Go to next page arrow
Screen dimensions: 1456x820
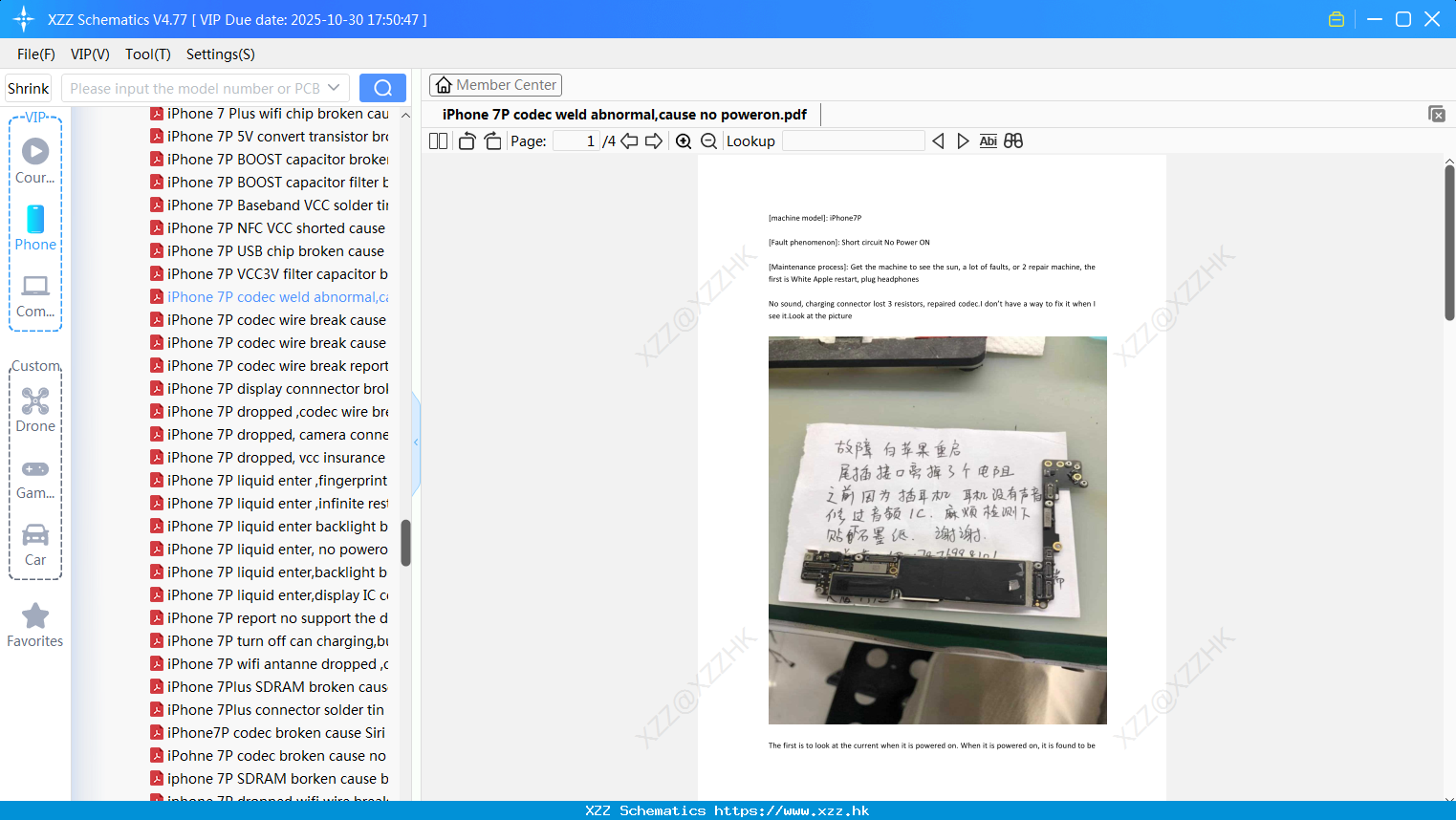coord(654,141)
